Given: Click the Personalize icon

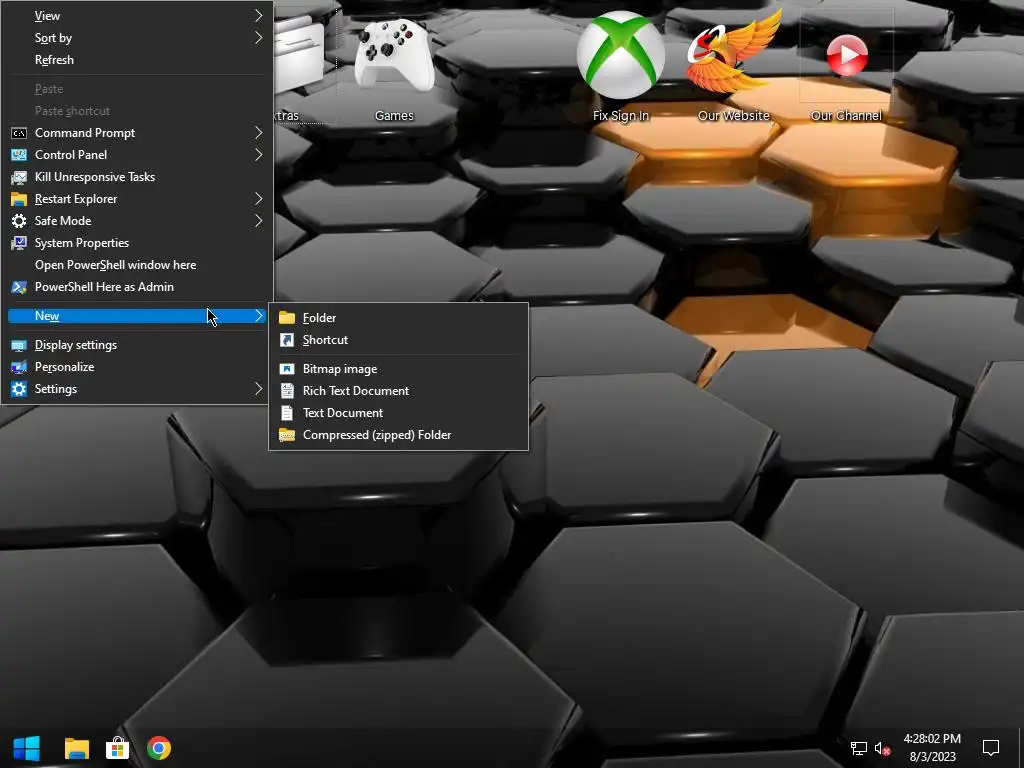Looking at the screenshot, I should (x=19, y=367).
